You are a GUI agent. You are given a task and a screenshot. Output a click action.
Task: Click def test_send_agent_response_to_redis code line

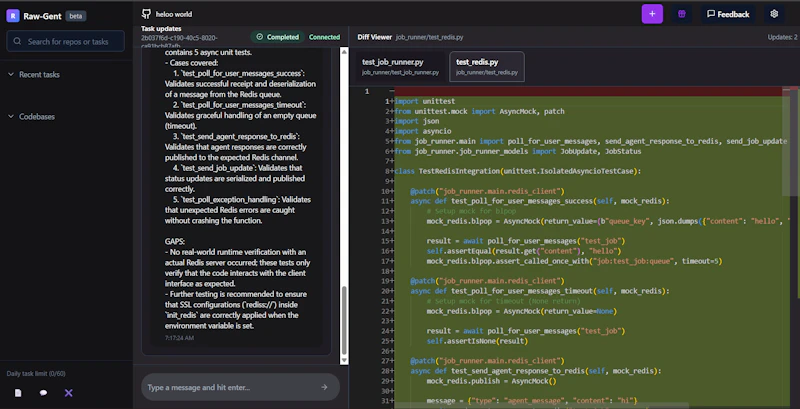point(536,371)
